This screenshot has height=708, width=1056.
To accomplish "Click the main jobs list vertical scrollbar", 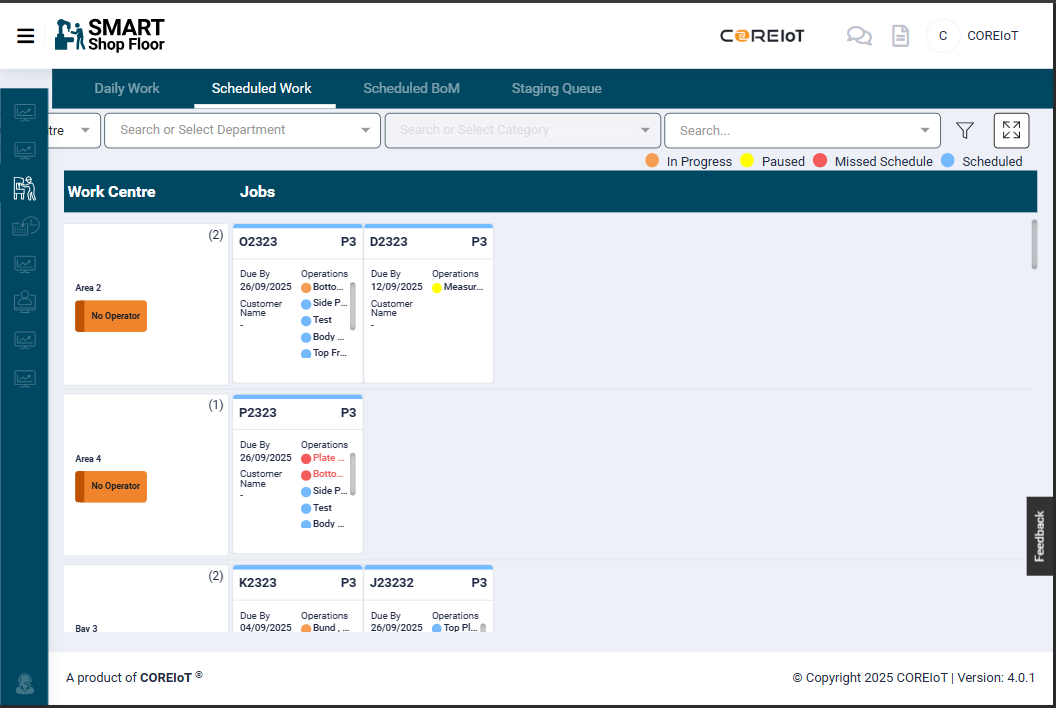I will click(x=1034, y=244).
